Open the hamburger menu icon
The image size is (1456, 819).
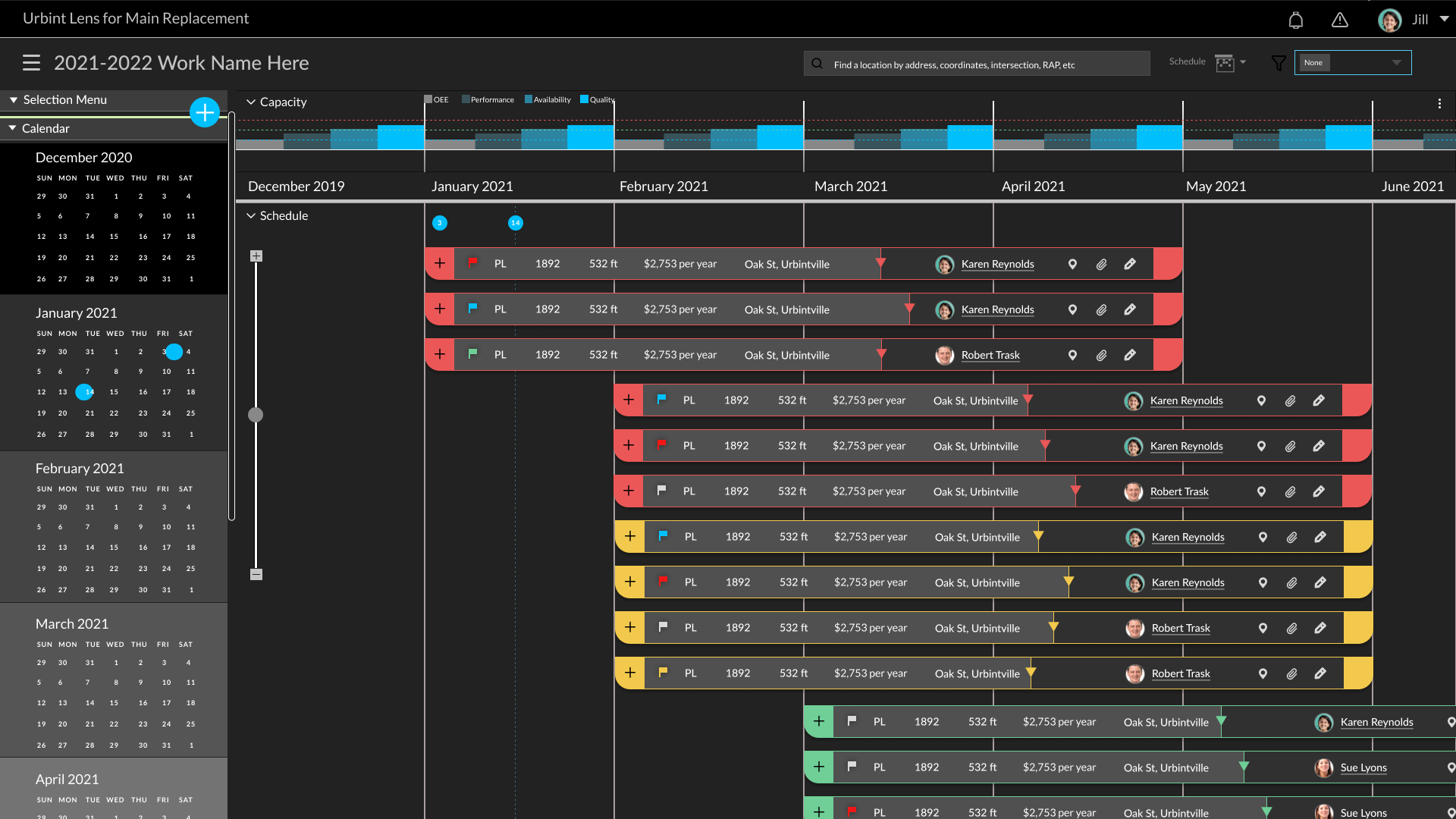click(x=31, y=63)
